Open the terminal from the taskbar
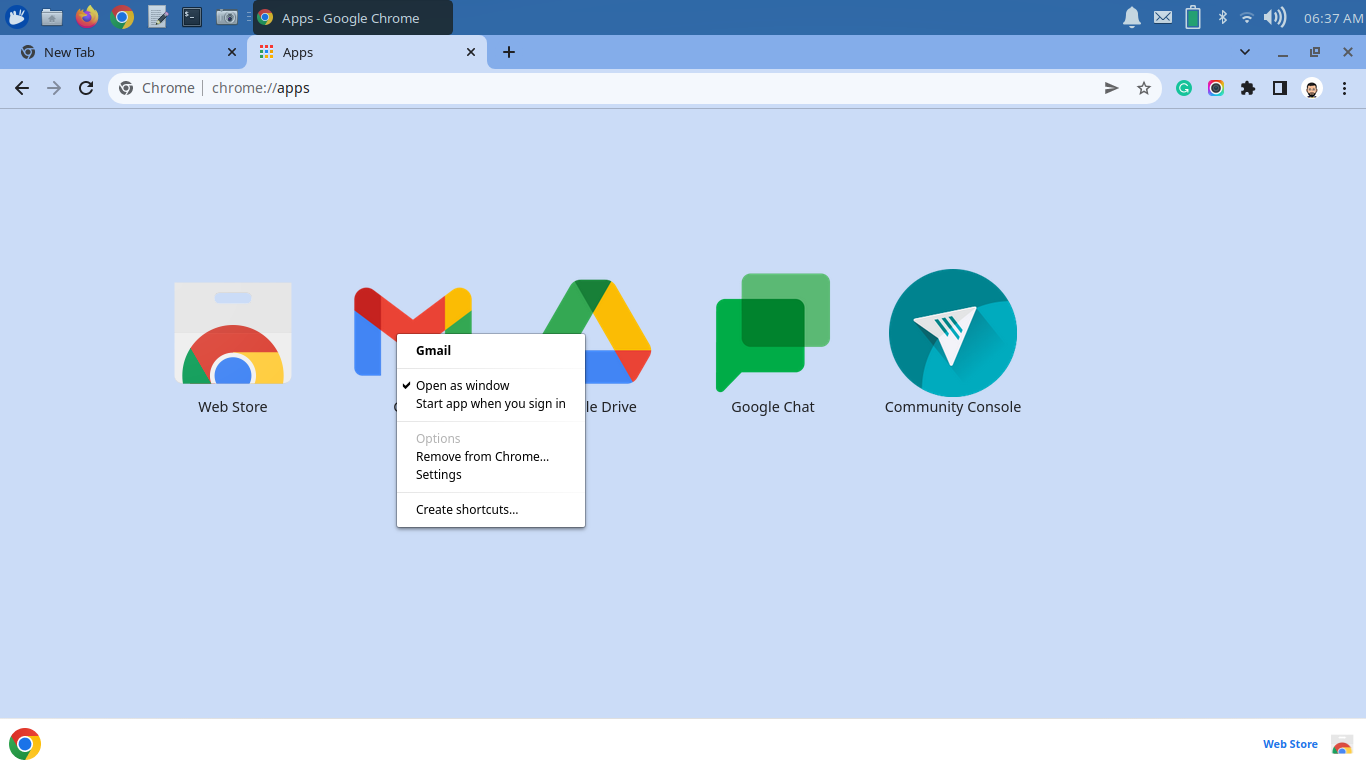 192,17
